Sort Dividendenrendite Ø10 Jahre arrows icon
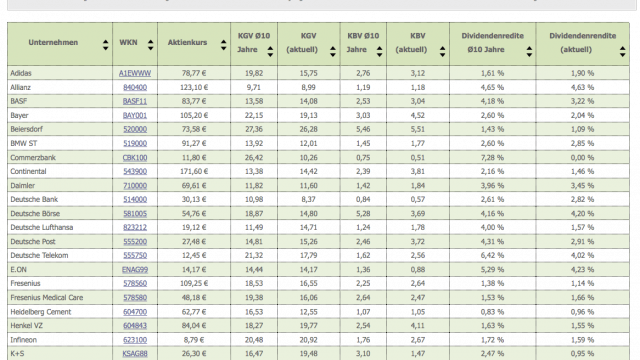This screenshot has height=360, width=640. 529,51
